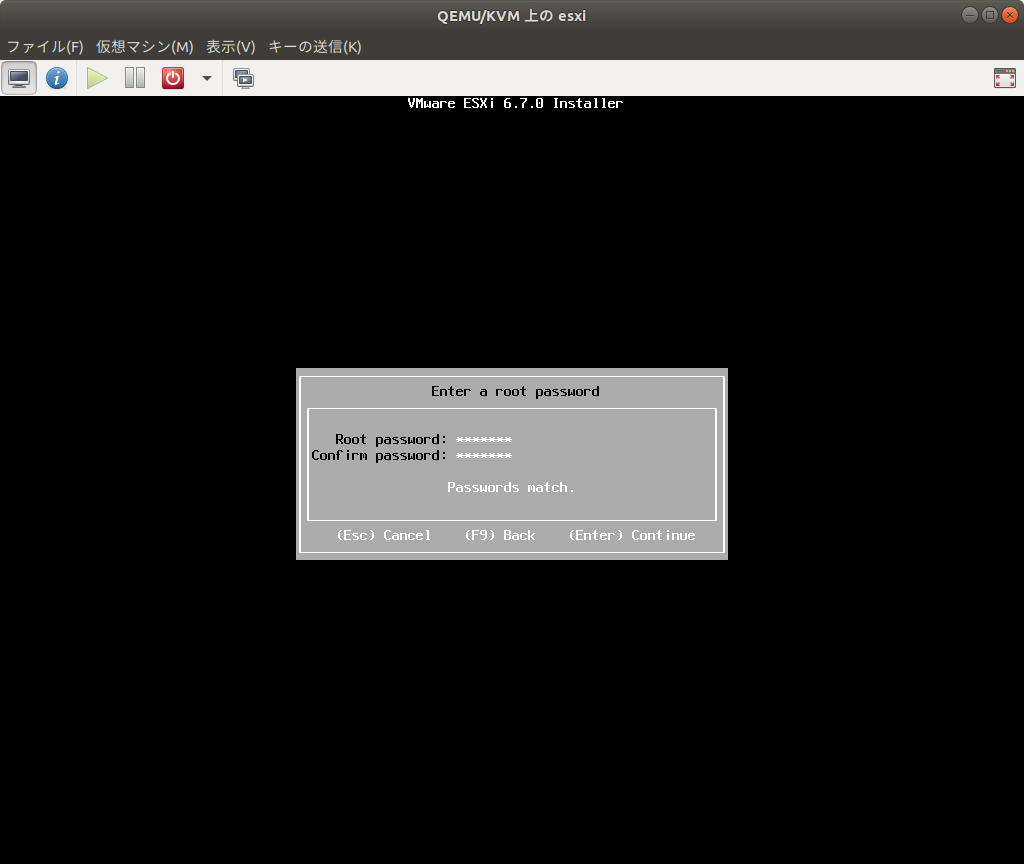Maximize the QEMU/KVM window
Viewport: 1024px width, 864px height.
coord(990,15)
